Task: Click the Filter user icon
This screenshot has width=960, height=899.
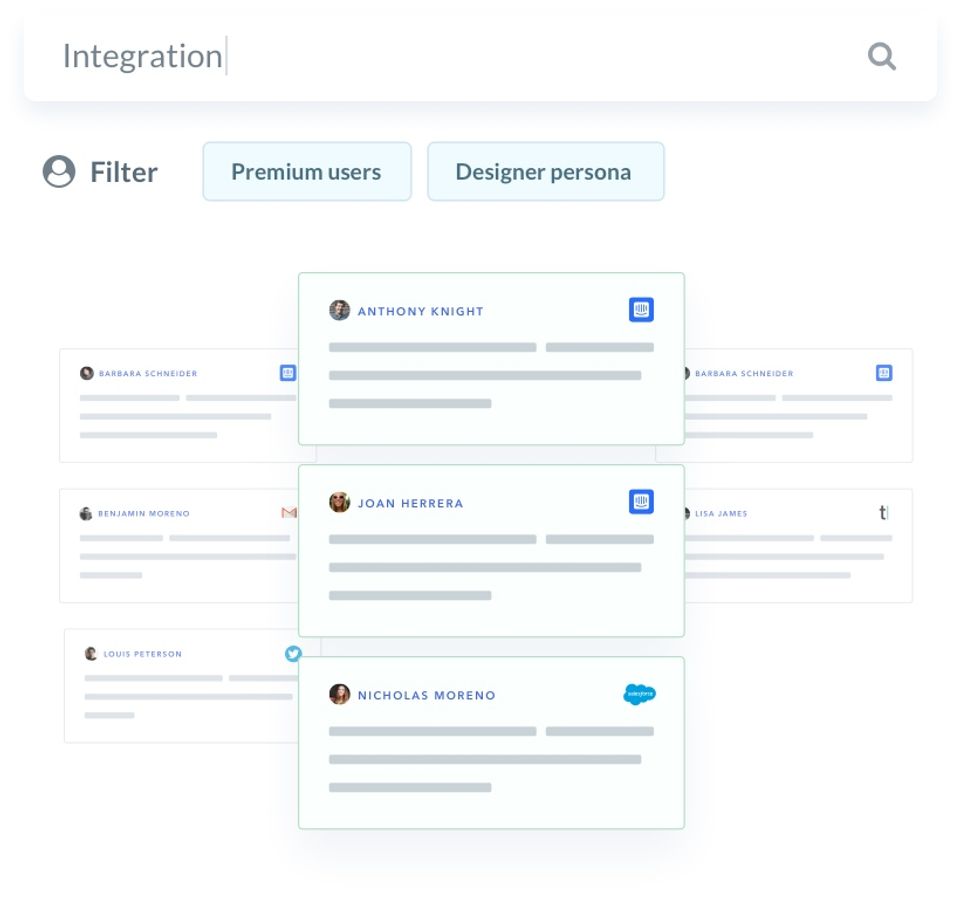Action: pyautogui.click(x=59, y=172)
